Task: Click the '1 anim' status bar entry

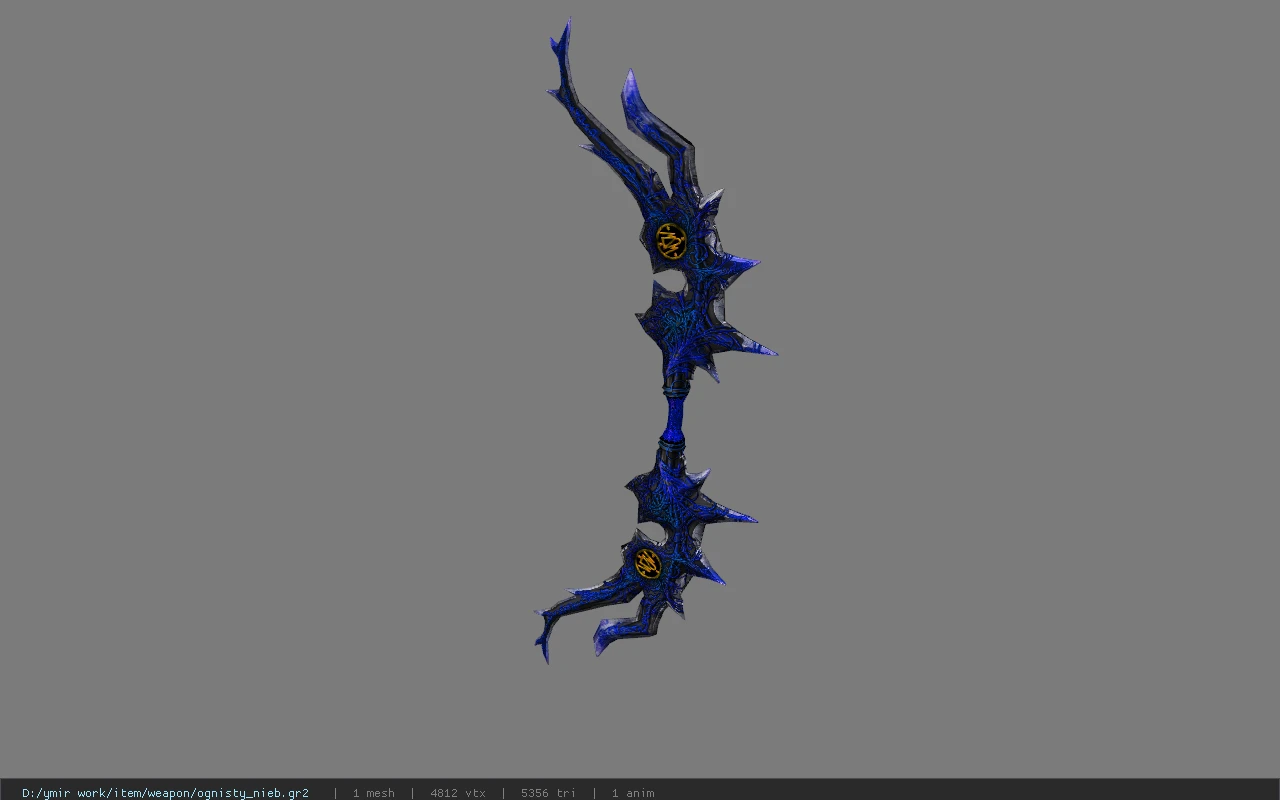Action: click(633, 793)
